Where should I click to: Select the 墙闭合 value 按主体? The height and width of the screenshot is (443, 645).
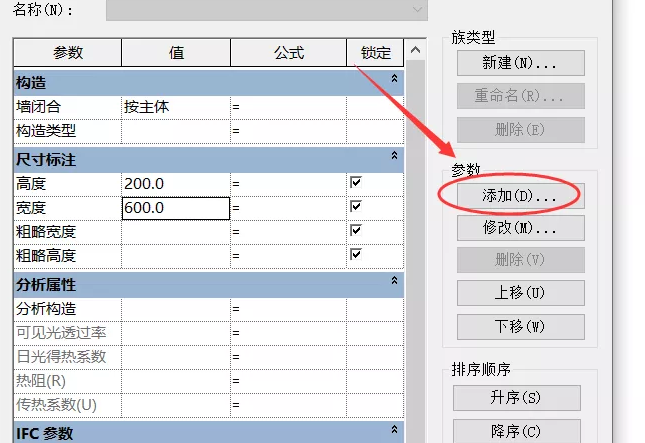[176, 107]
